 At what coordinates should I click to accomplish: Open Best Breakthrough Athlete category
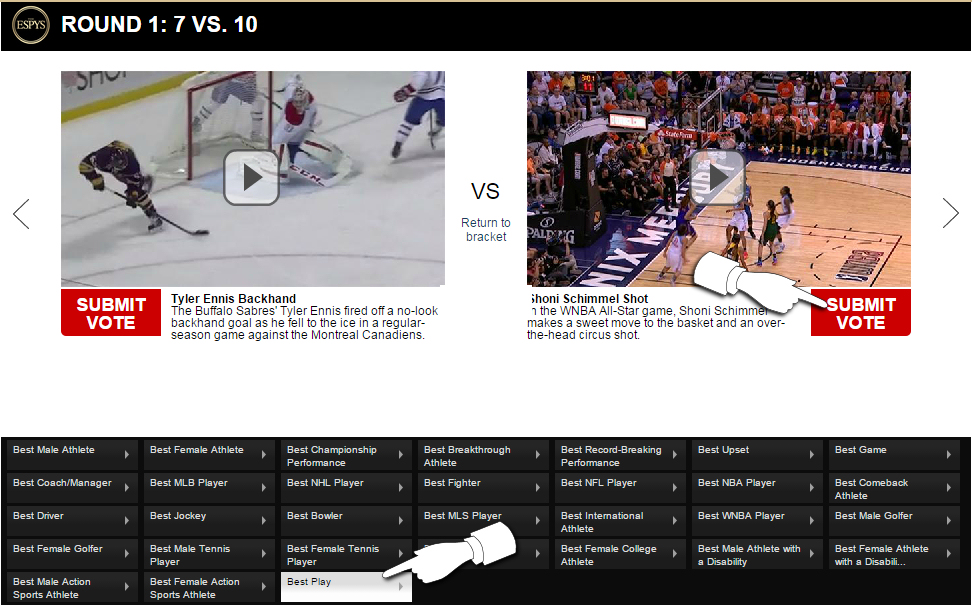point(483,454)
